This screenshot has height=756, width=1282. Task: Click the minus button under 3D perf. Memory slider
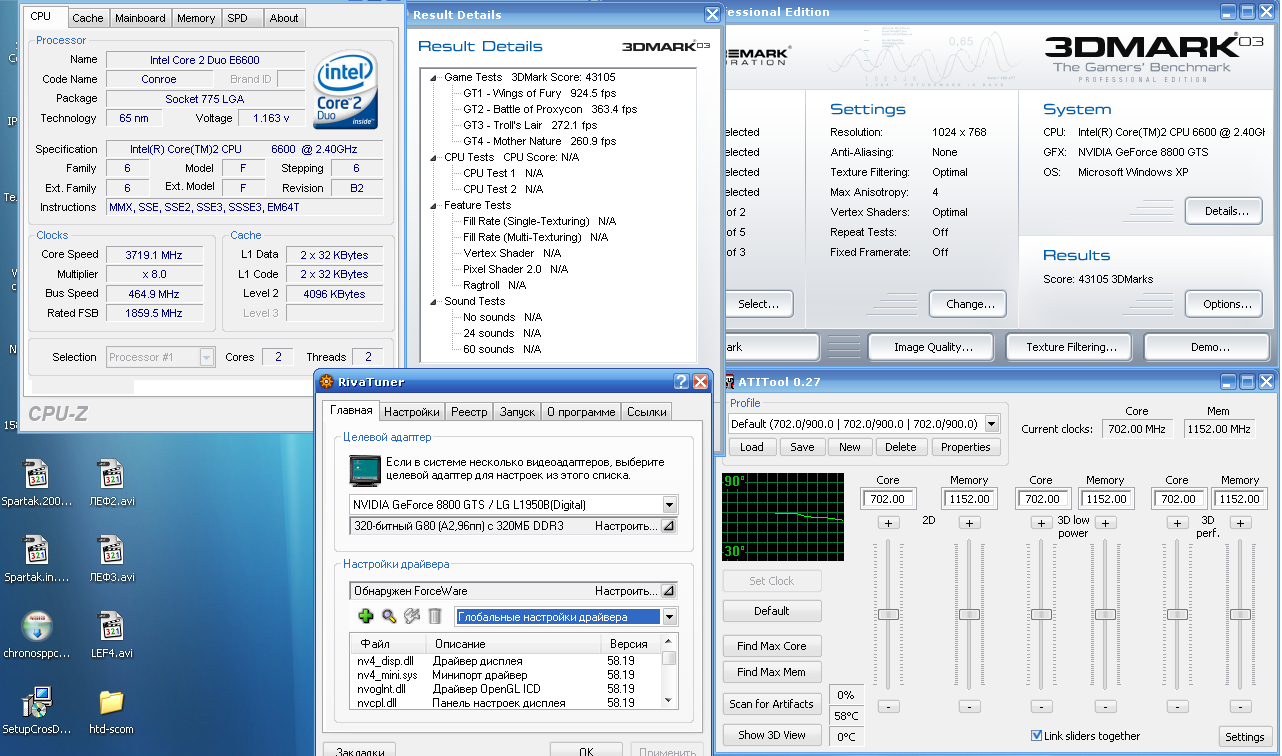click(1240, 706)
